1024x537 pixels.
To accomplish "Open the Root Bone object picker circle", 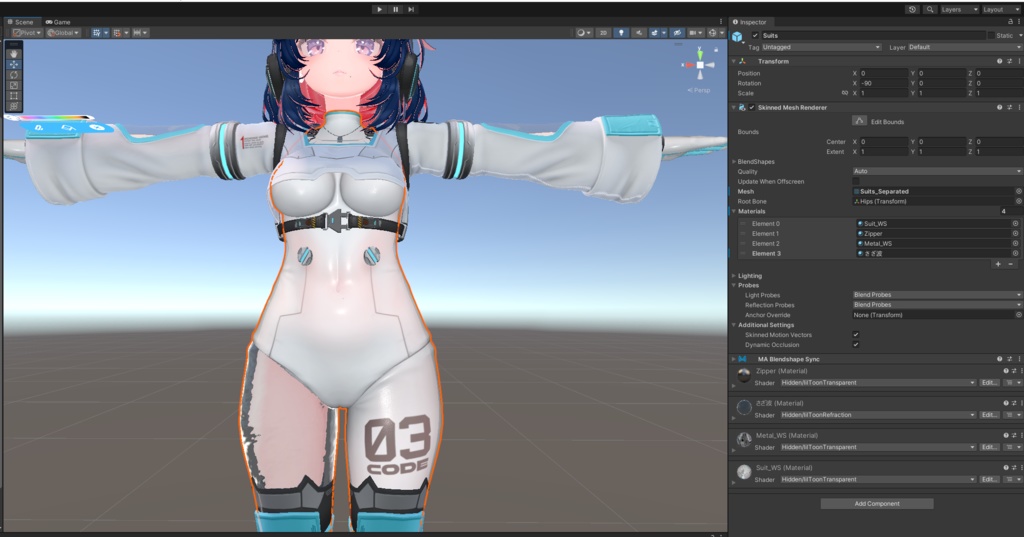I will pyautogui.click(x=1018, y=201).
